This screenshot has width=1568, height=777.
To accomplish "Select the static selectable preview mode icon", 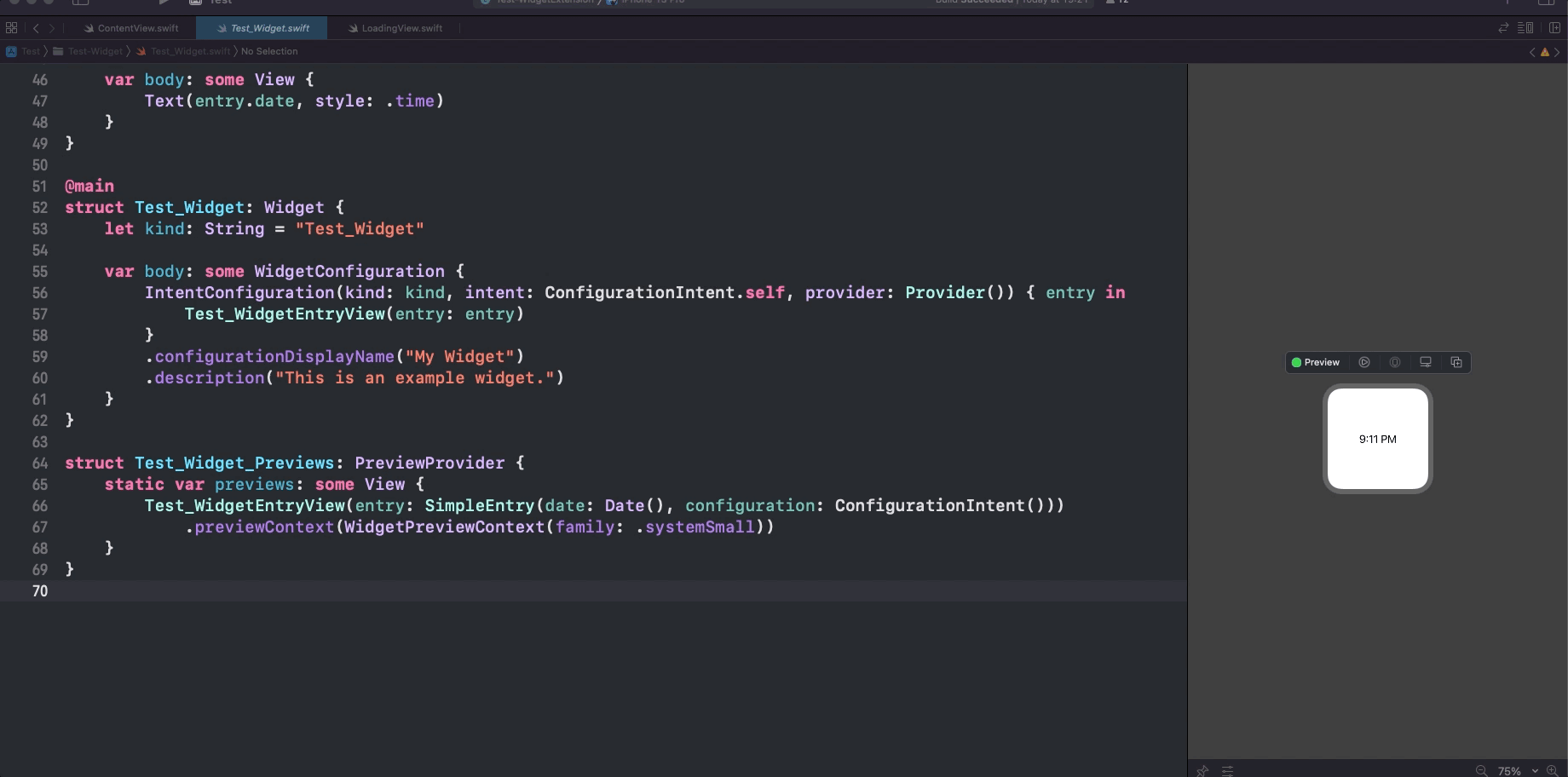I will click(x=1395, y=362).
